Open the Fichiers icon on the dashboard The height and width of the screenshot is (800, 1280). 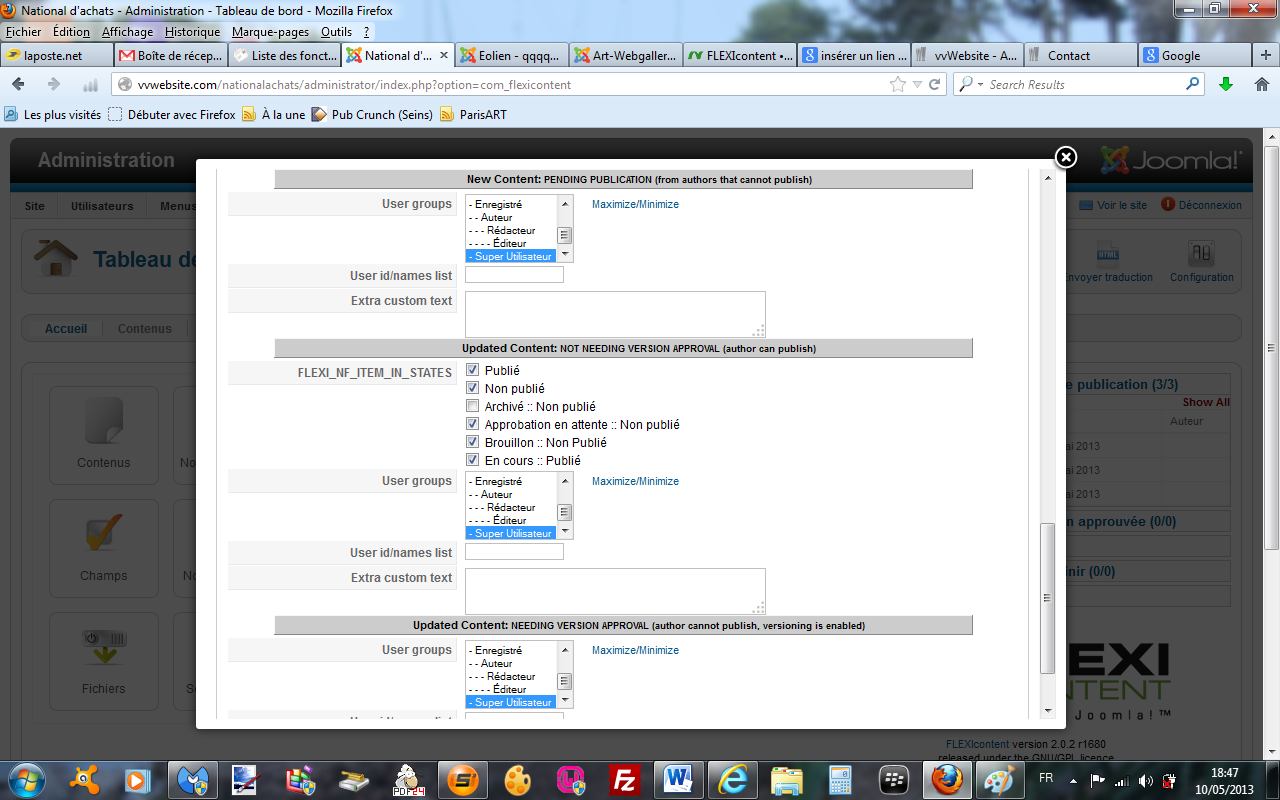(x=104, y=661)
